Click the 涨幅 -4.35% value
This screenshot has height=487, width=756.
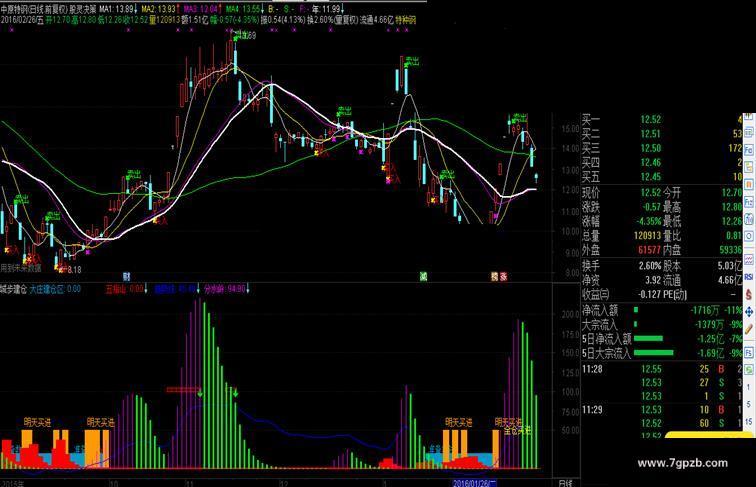pos(648,221)
